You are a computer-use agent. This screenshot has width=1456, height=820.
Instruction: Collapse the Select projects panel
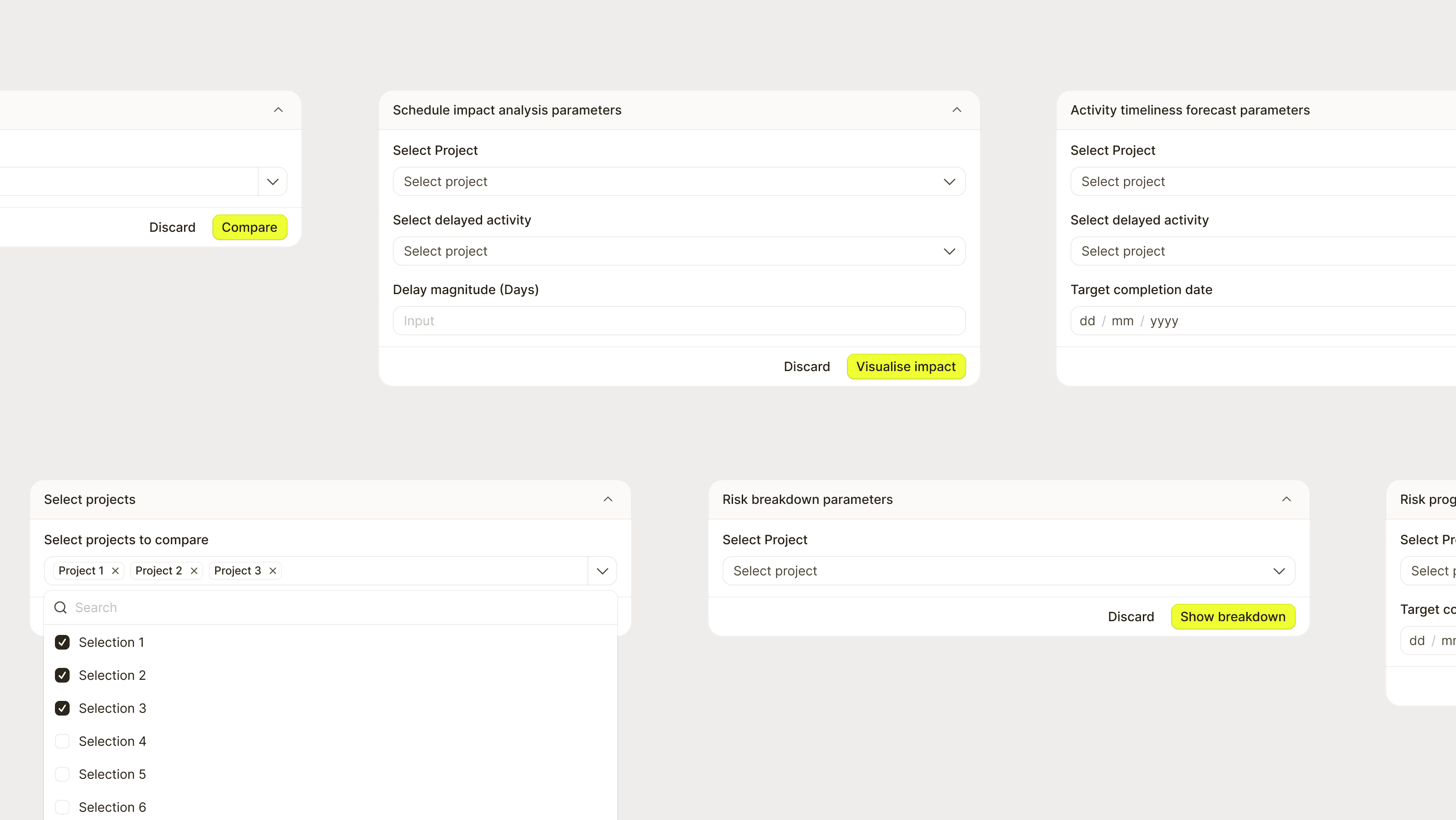click(608, 499)
